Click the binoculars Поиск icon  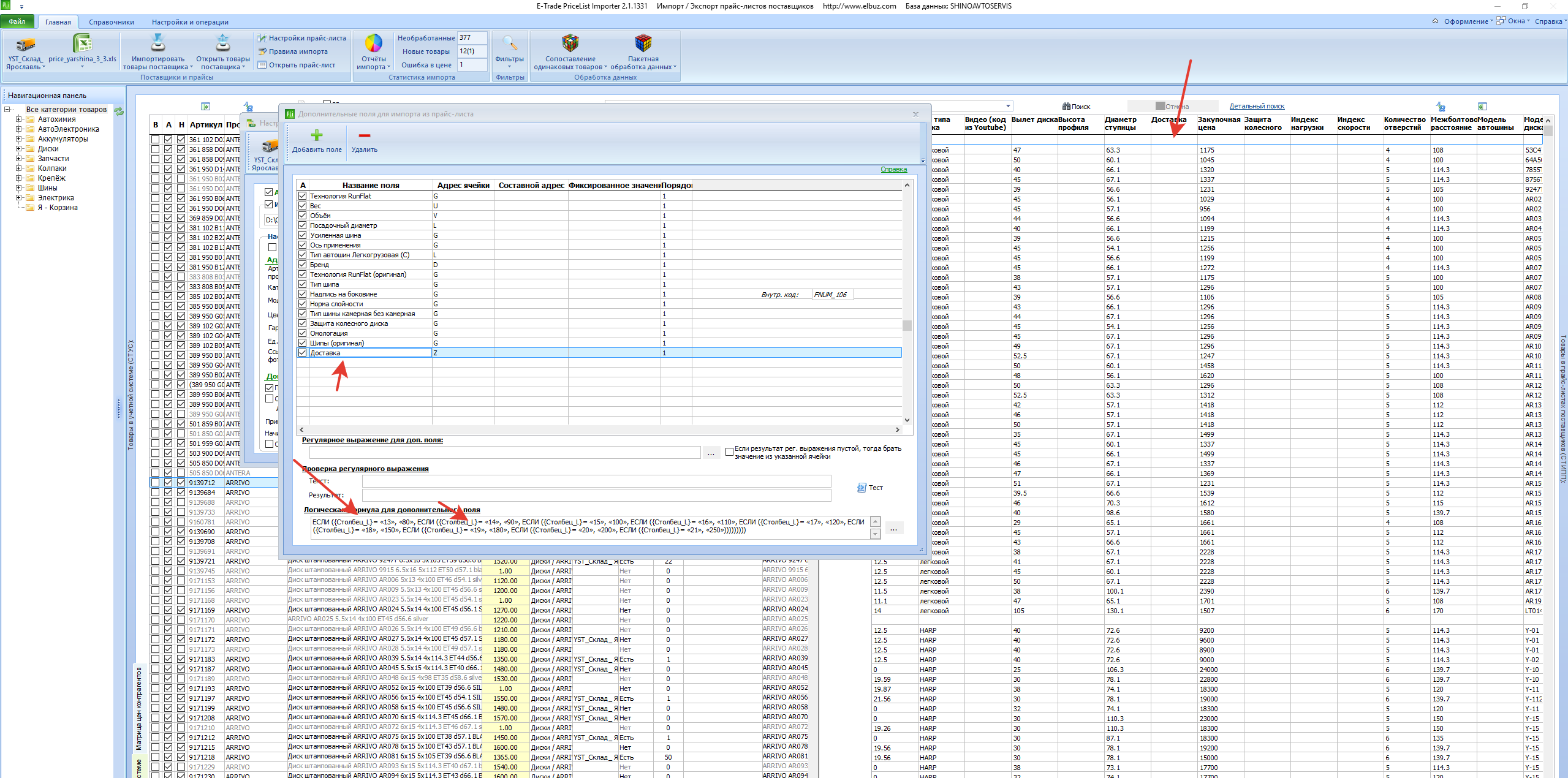(1066, 107)
